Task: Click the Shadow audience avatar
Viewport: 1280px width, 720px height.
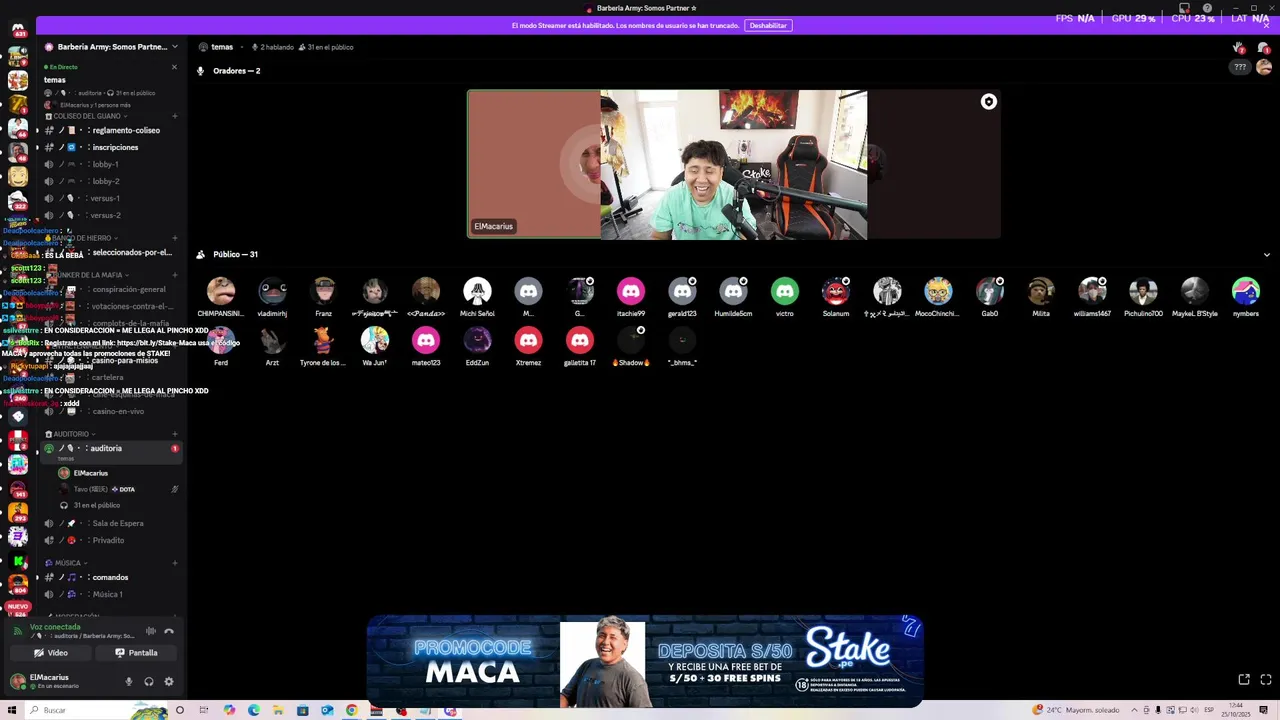Action: point(631,340)
